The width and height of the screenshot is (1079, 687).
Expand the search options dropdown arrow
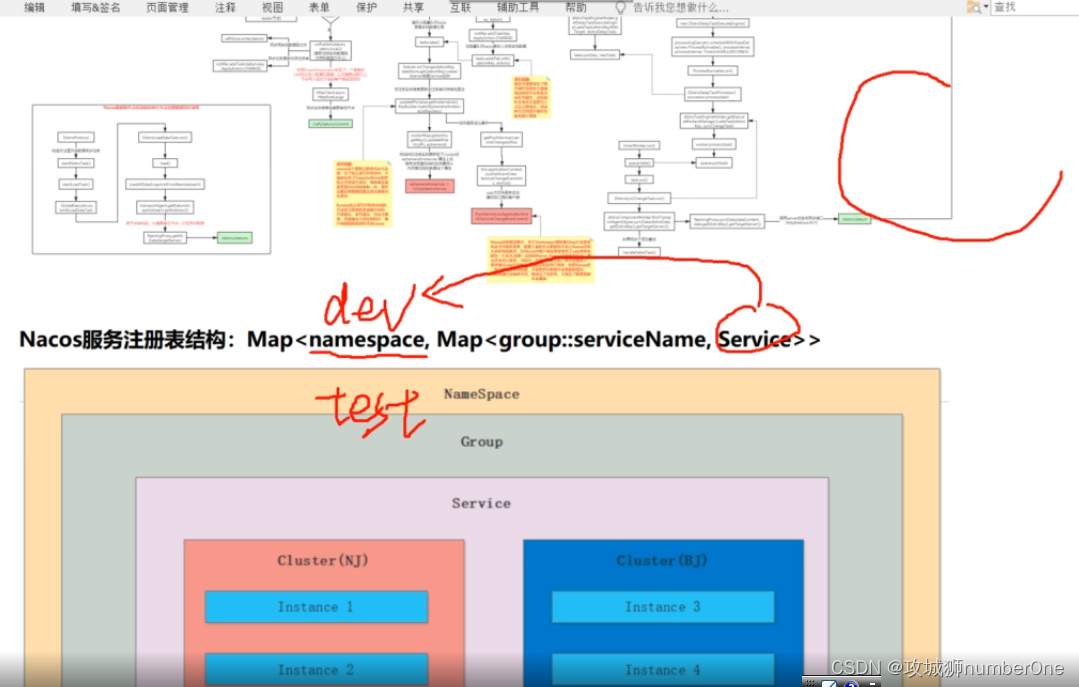tap(985, 8)
